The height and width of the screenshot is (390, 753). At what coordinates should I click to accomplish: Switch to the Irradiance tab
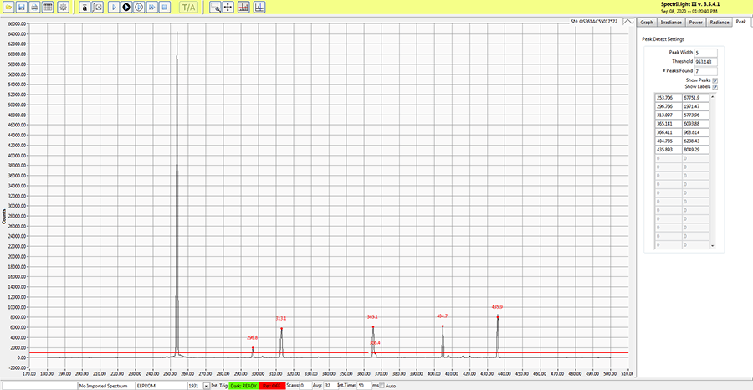click(671, 22)
